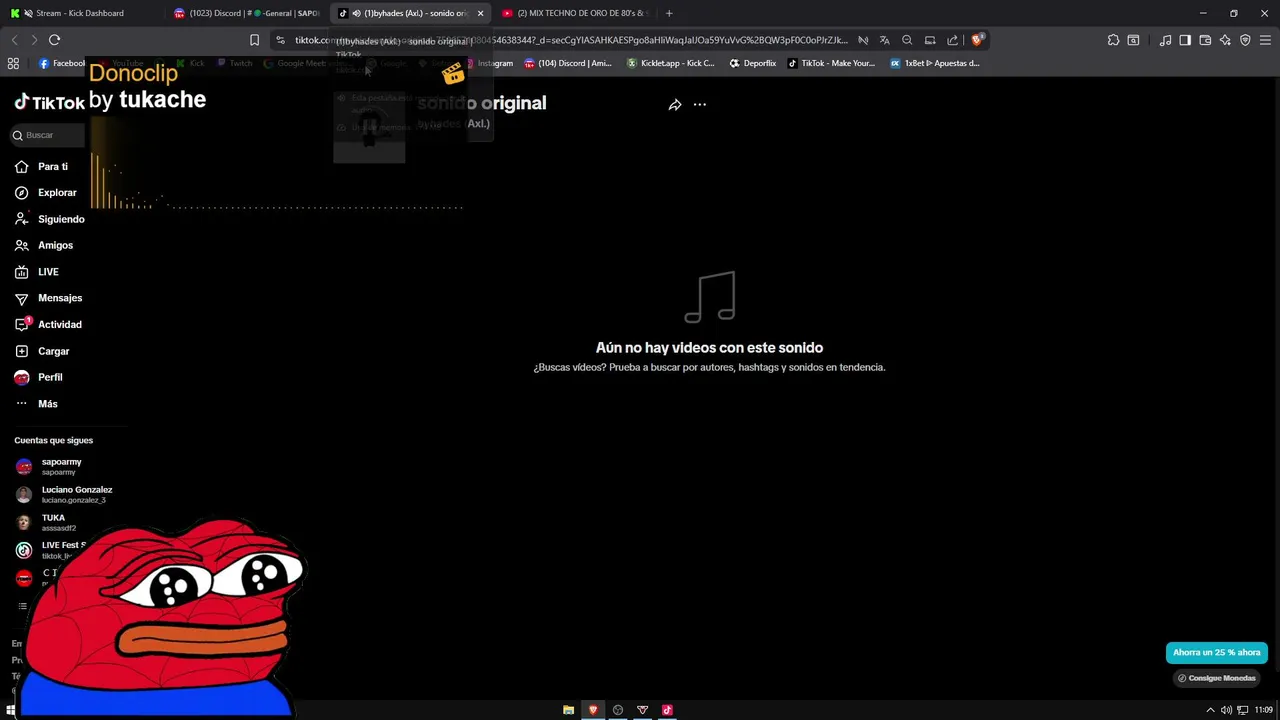Image resolution: width=1280 pixels, height=720 pixels.
Task: Open the browser main menu
Action: (x=1265, y=40)
